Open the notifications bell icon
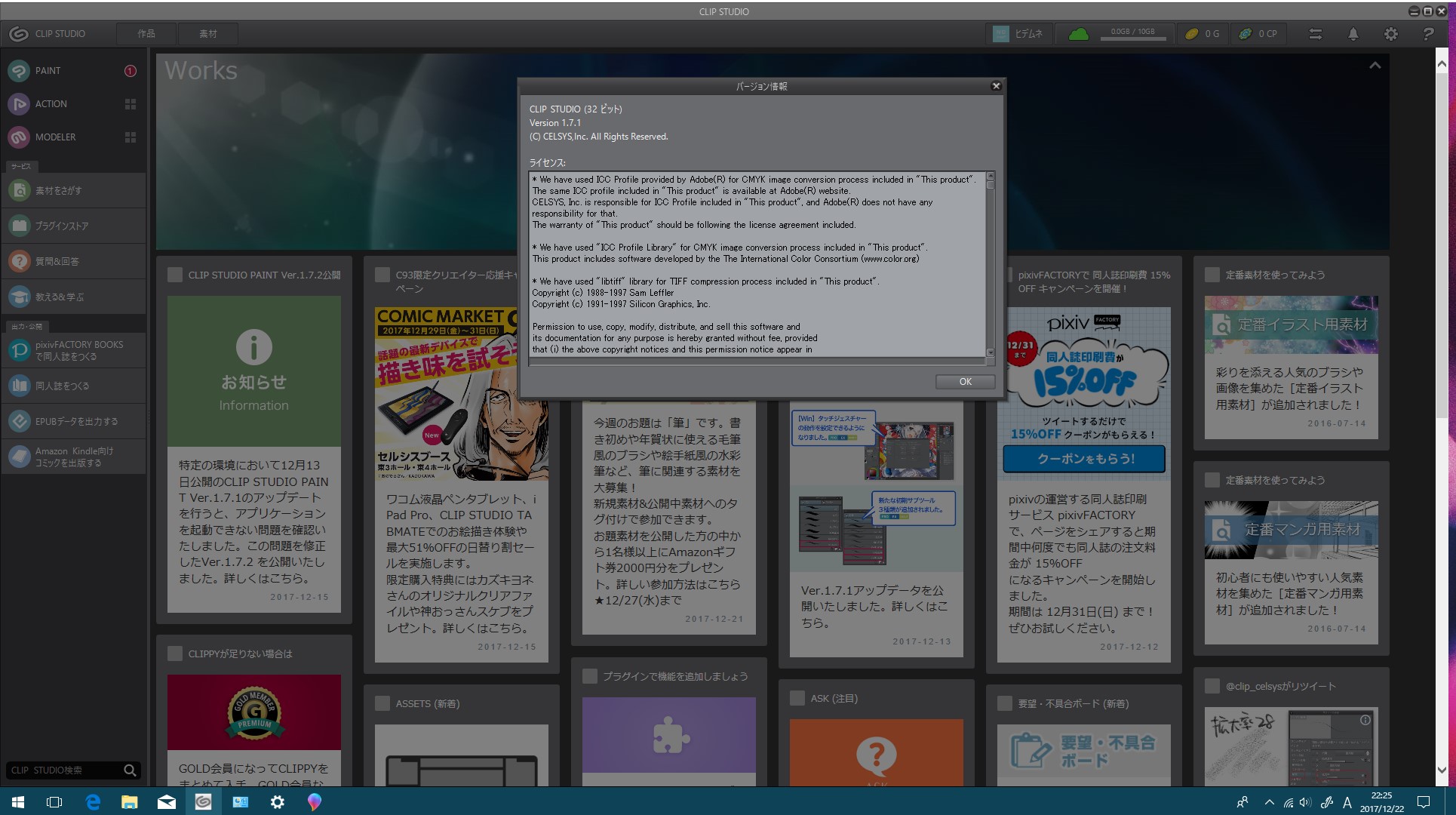Image resolution: width=1456 pixels, height=815 pixels. pos(1353,34)
